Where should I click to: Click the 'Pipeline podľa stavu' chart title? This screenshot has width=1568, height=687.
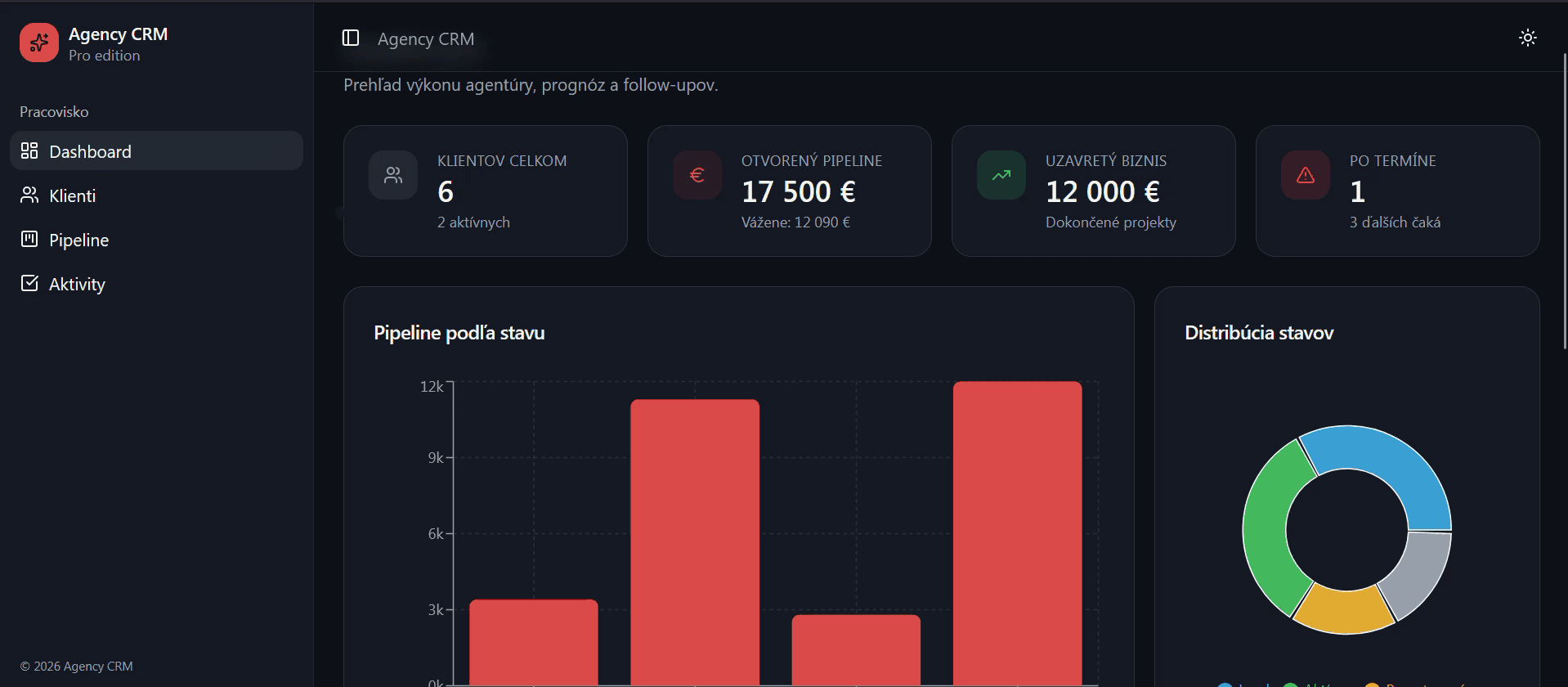[459, 333]
